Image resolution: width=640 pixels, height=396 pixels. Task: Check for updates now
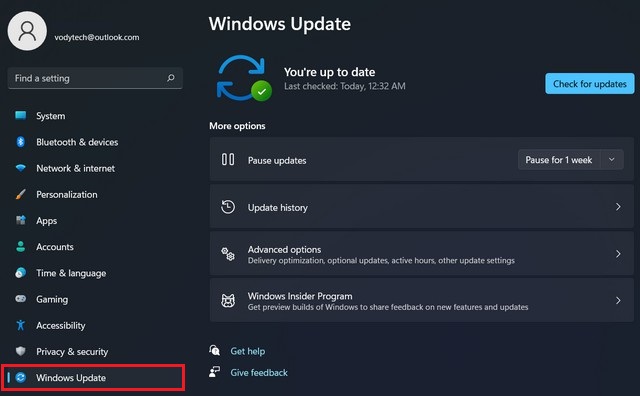(x=589, y=84)
